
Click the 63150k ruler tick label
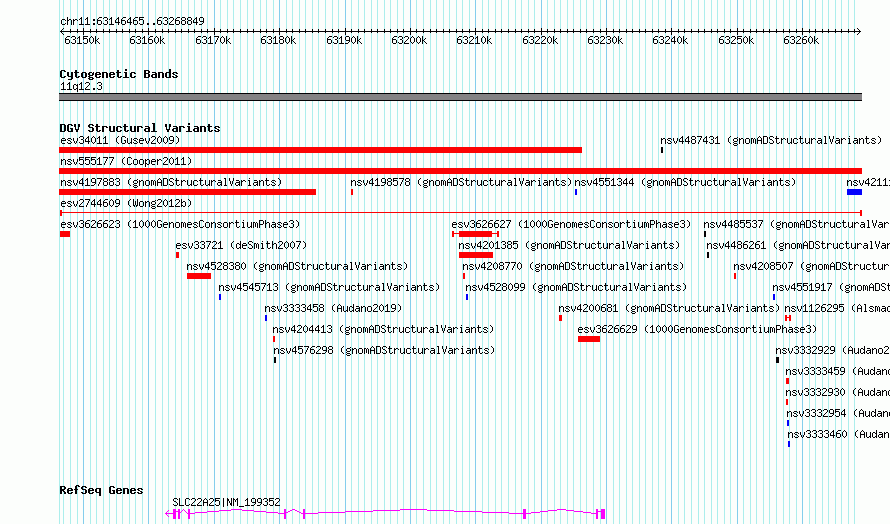click(x=82, y=40)
